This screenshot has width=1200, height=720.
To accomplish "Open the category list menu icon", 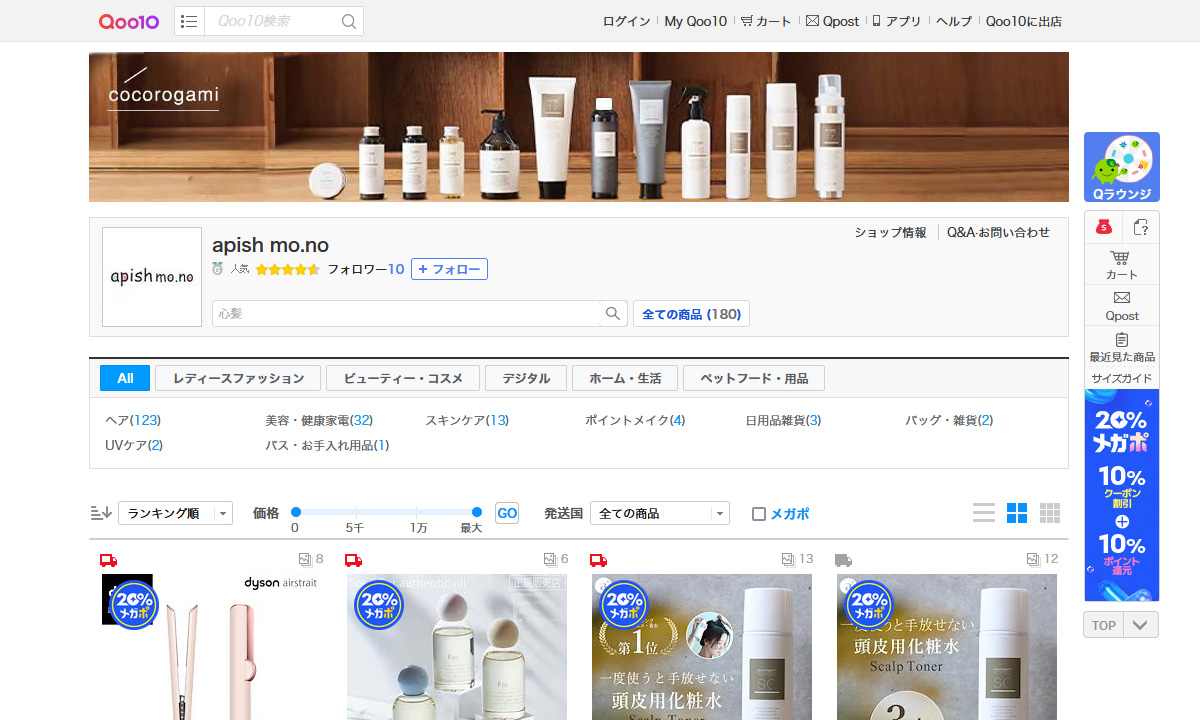I will (189, 21).
